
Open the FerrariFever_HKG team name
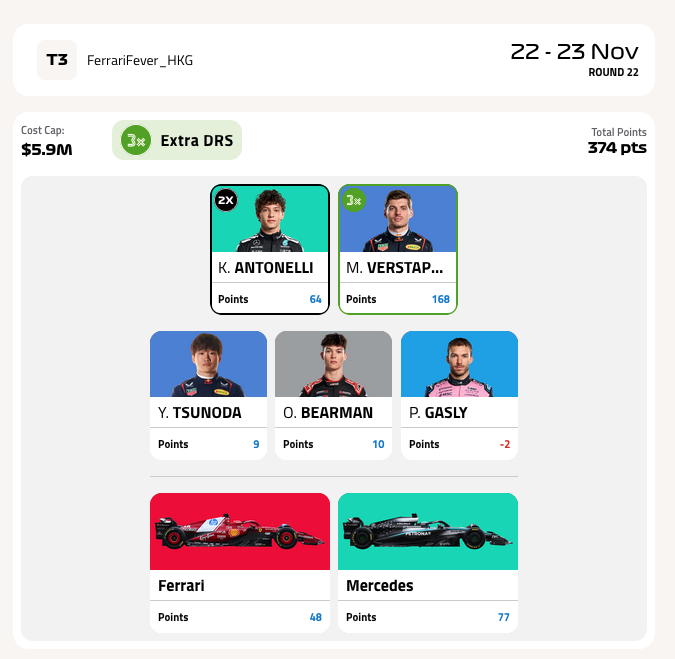tap(140, 60)
